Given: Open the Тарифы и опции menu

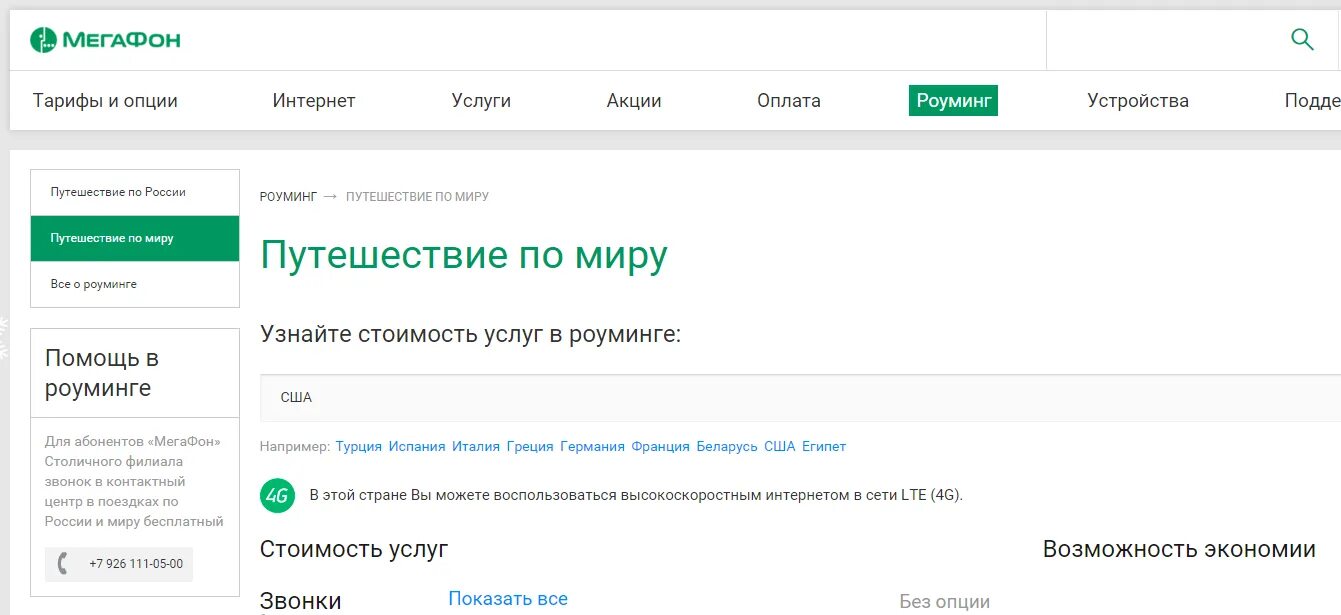Looking at the screenshot, I should (105, 101).
